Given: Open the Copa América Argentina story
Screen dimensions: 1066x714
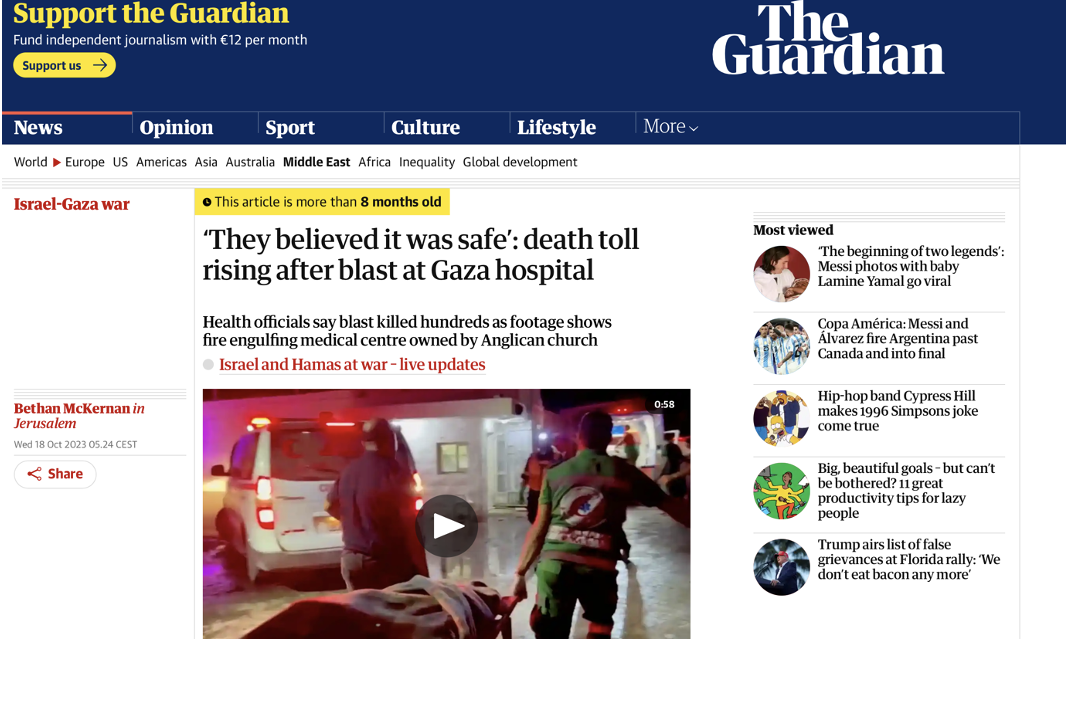Looking at the screenshot, I should click(x=897, y=339).
